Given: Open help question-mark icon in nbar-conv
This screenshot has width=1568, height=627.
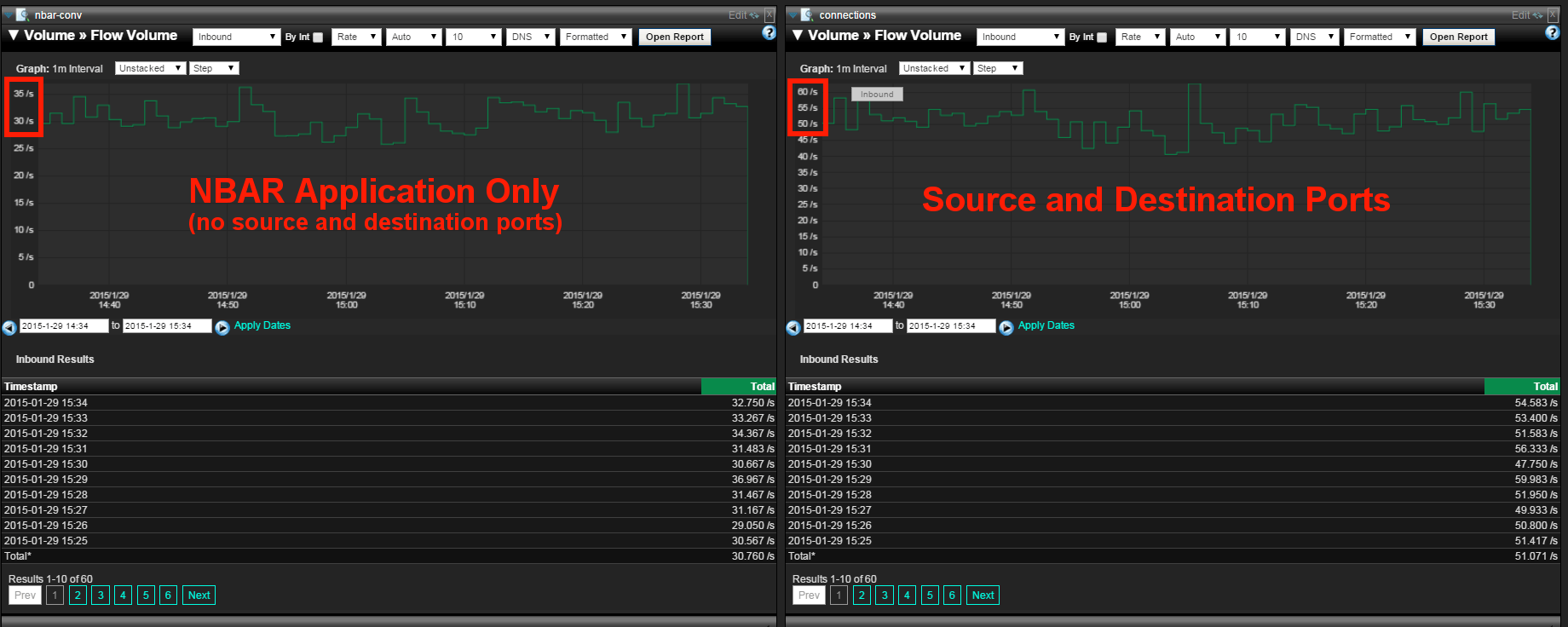Looking at the screenshot, I should click(769, 32).
